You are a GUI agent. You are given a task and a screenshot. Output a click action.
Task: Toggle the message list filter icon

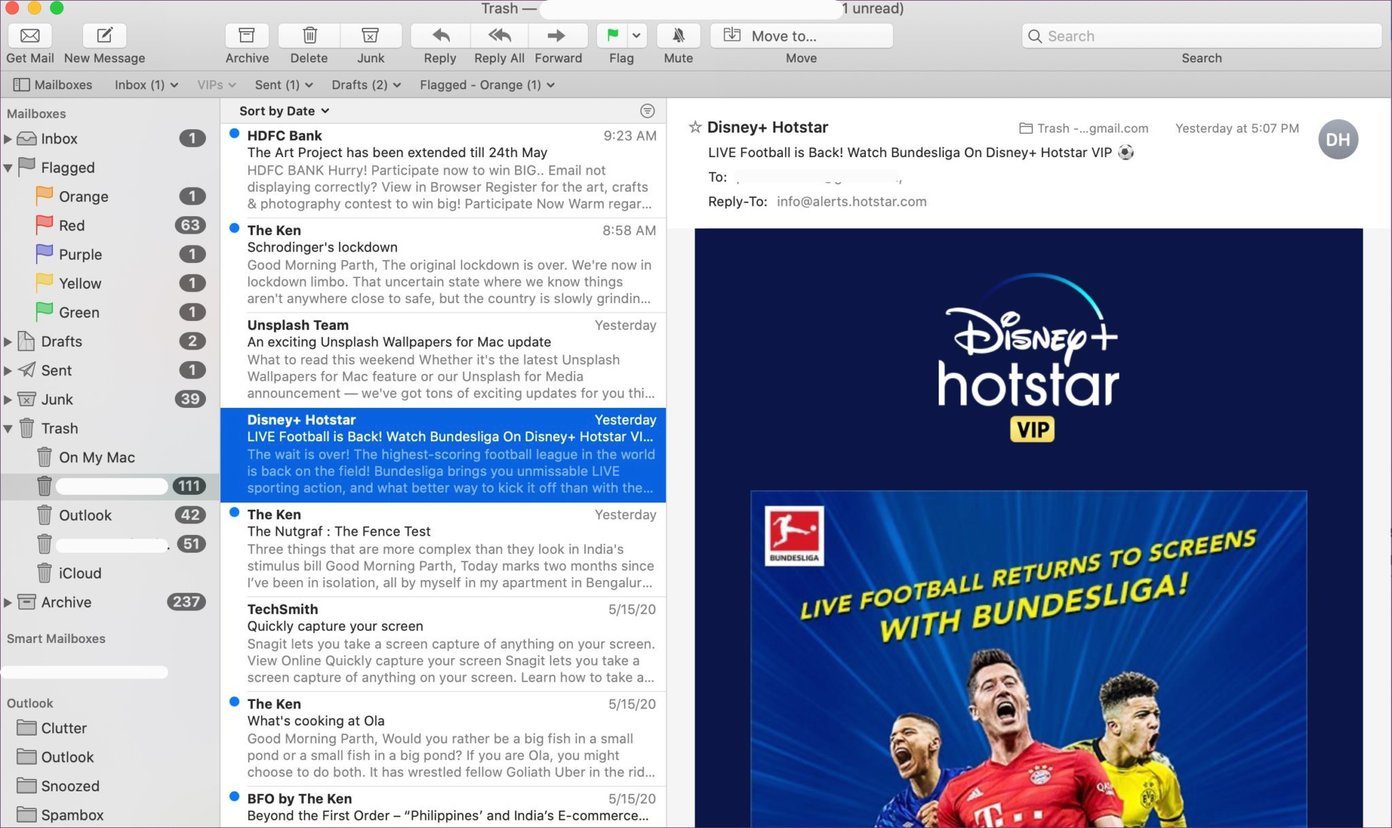[x=647, y=111]
